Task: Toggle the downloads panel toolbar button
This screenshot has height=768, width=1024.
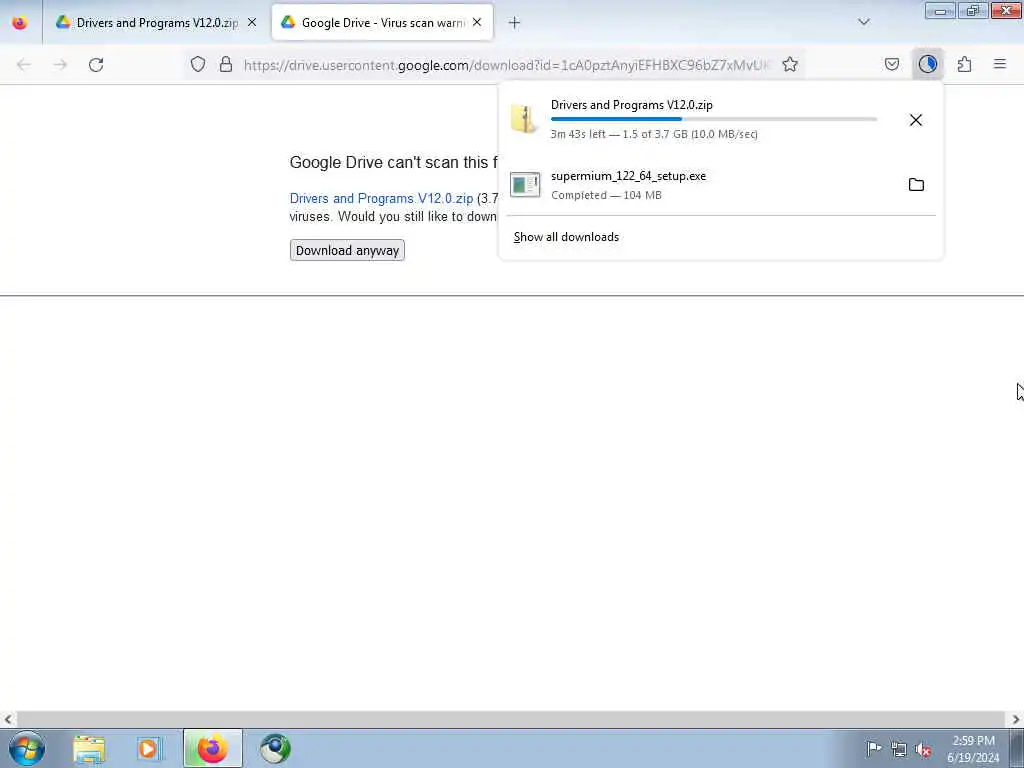Action: point(928,64)
